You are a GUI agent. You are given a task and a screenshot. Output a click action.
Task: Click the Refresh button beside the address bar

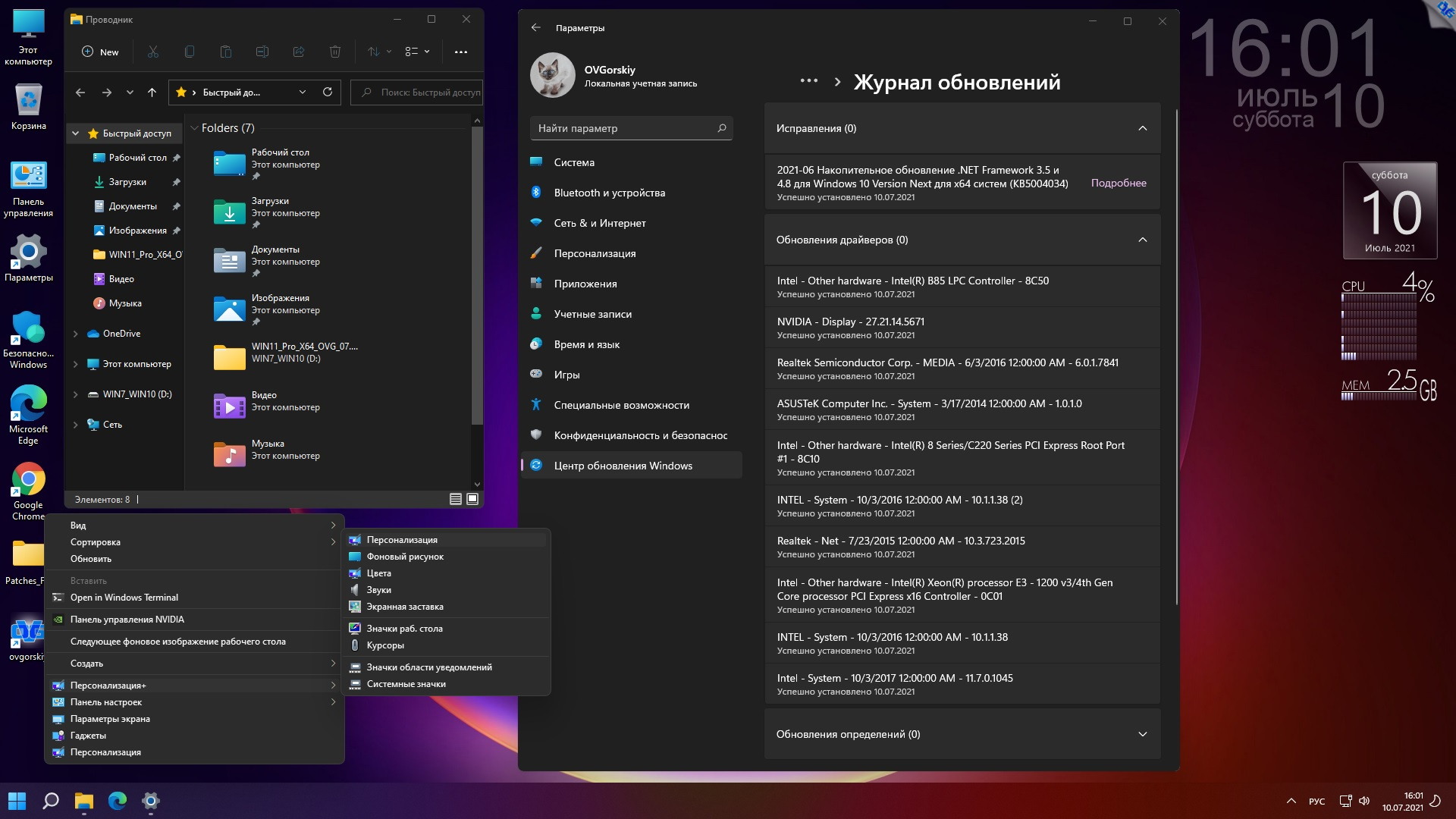pos(328,92)
